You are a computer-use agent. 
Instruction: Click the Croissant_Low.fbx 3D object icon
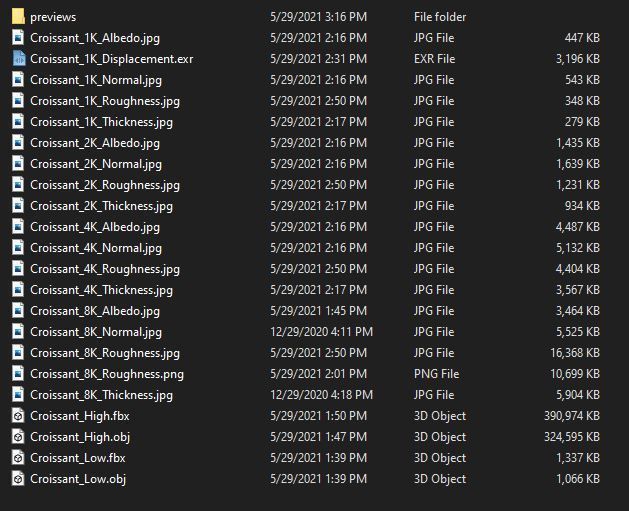pos(18,458)
